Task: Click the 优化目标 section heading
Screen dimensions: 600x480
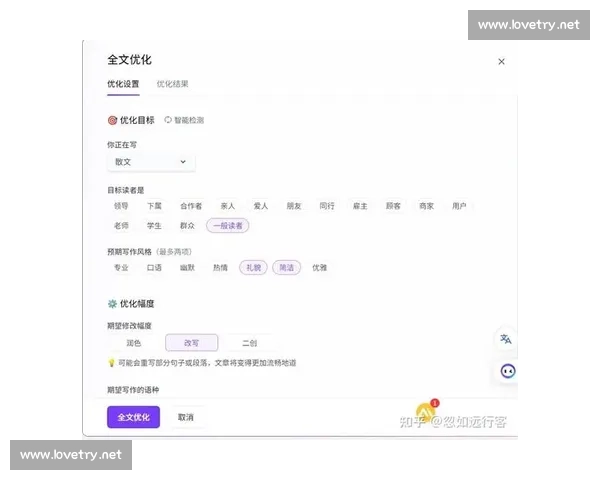Action: (137, 120)
